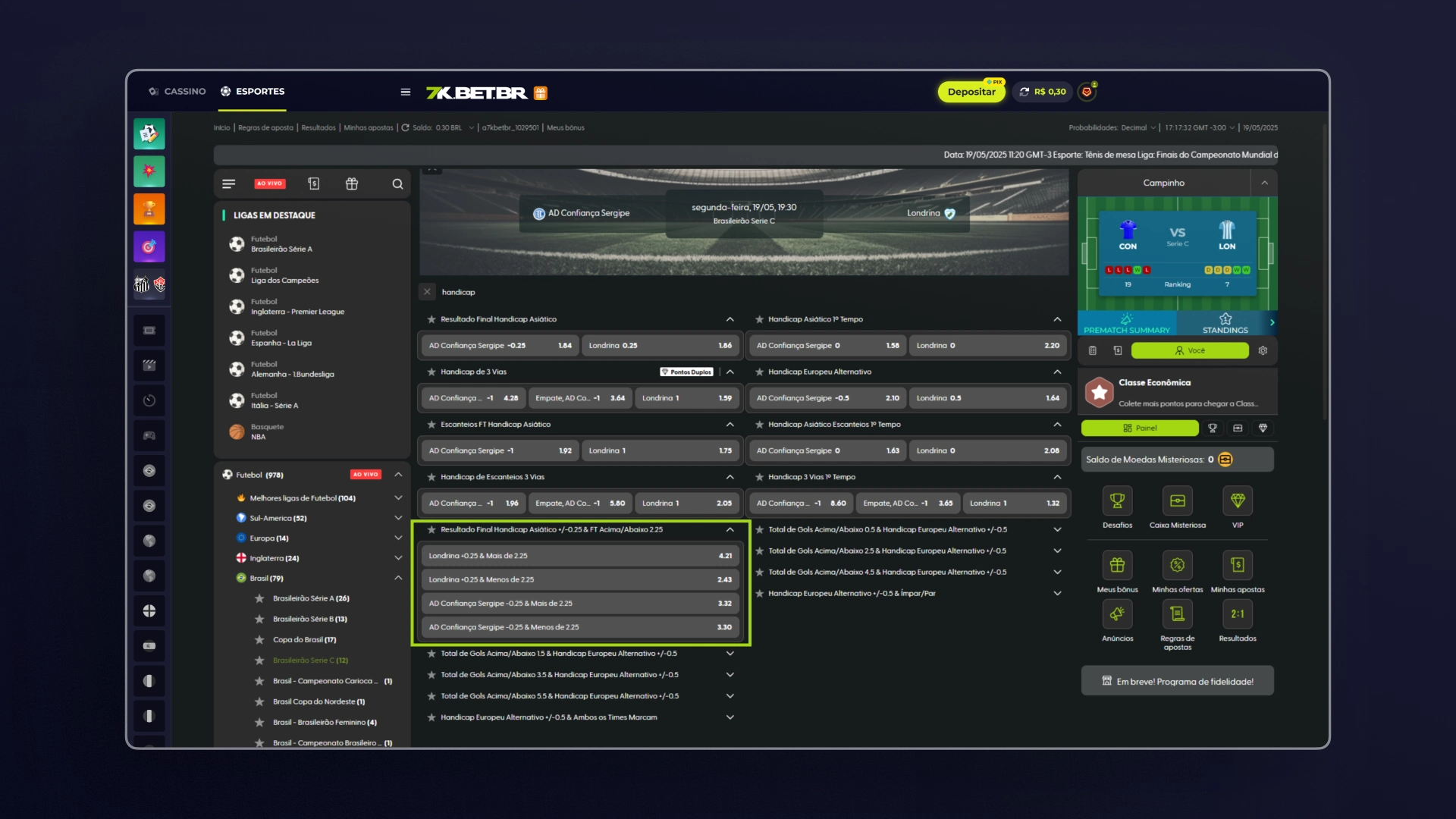The image size is (1456, 819).
Task: Open Meus bônus gift icon
Action: (1117, 565)
